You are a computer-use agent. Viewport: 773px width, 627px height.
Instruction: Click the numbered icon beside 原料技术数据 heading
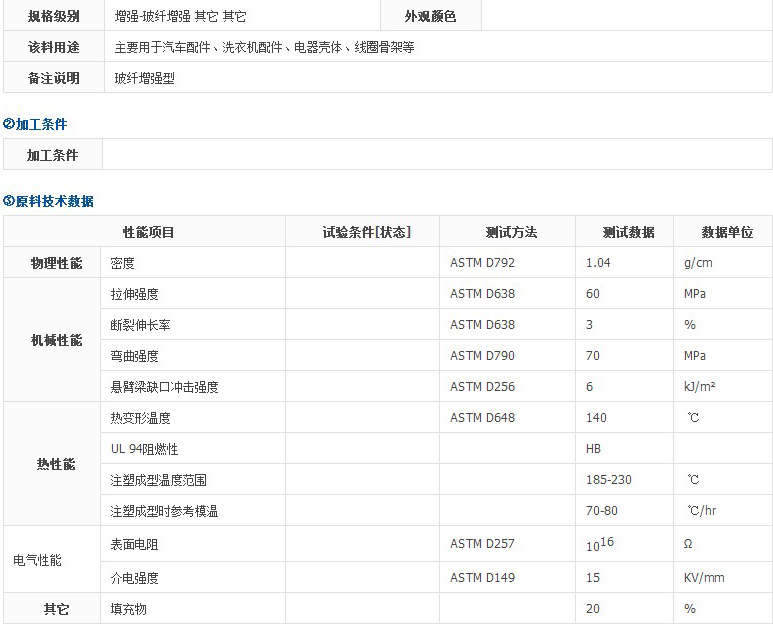pyautogui.click(x=9, y=201)
